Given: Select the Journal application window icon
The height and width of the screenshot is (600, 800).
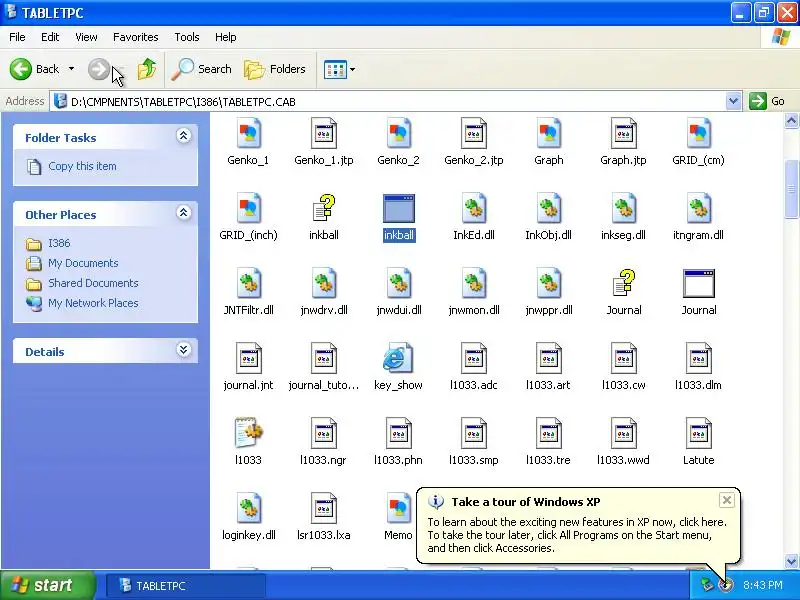Looking at the screenshot, I should click(x=698, y=283).
